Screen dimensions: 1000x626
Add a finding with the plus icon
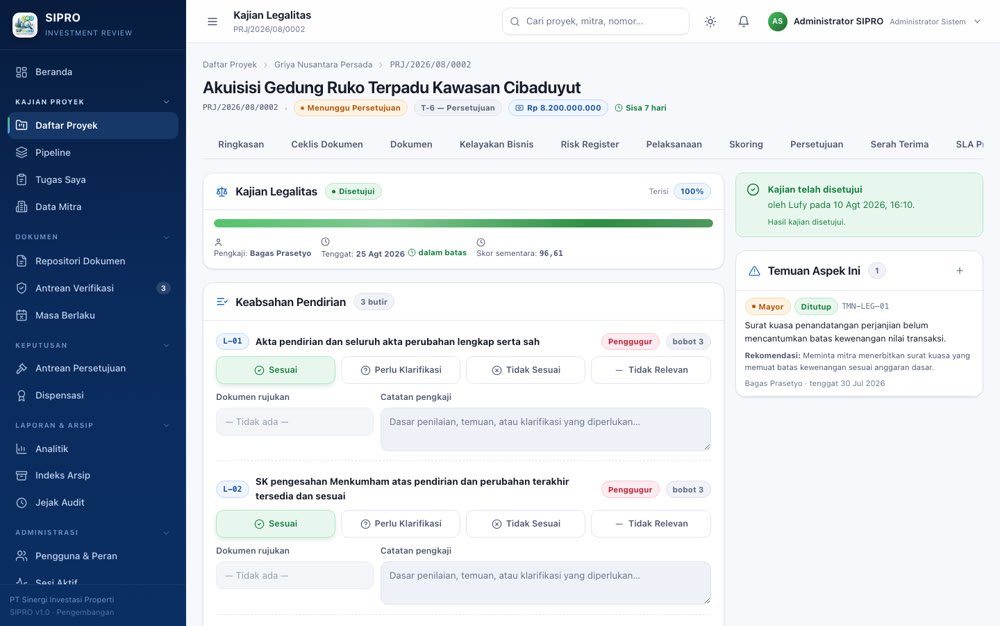point(959,271)
